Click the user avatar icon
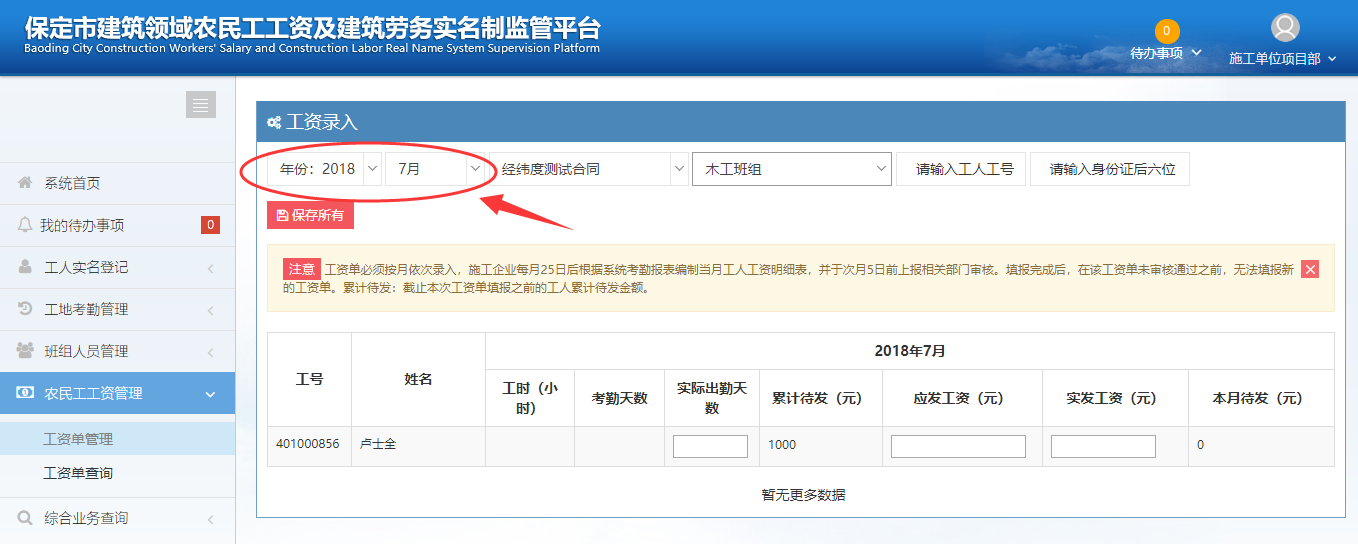The height and width of the screenshot is (544, 1358). (1284, 28)
